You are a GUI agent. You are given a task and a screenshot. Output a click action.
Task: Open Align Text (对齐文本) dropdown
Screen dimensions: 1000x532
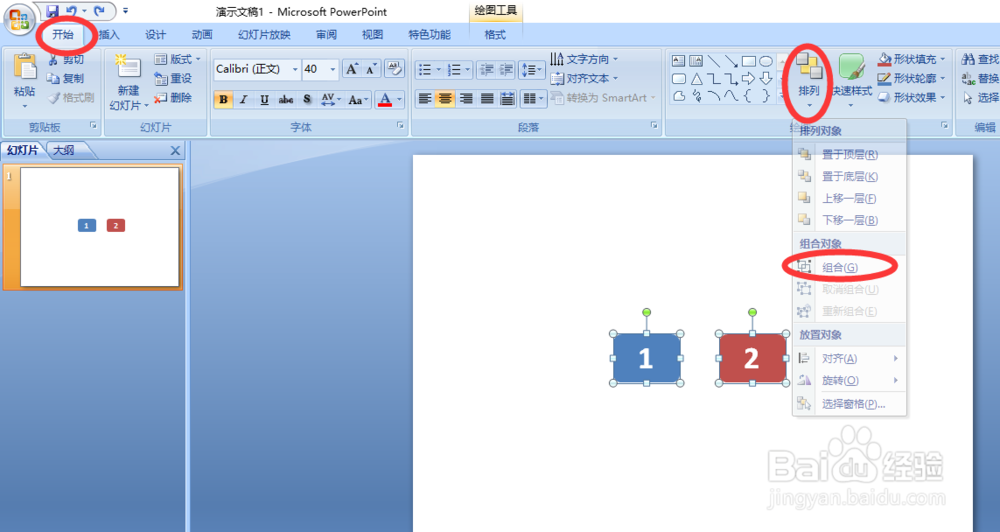pyautogui.click(x=584, y=78)
